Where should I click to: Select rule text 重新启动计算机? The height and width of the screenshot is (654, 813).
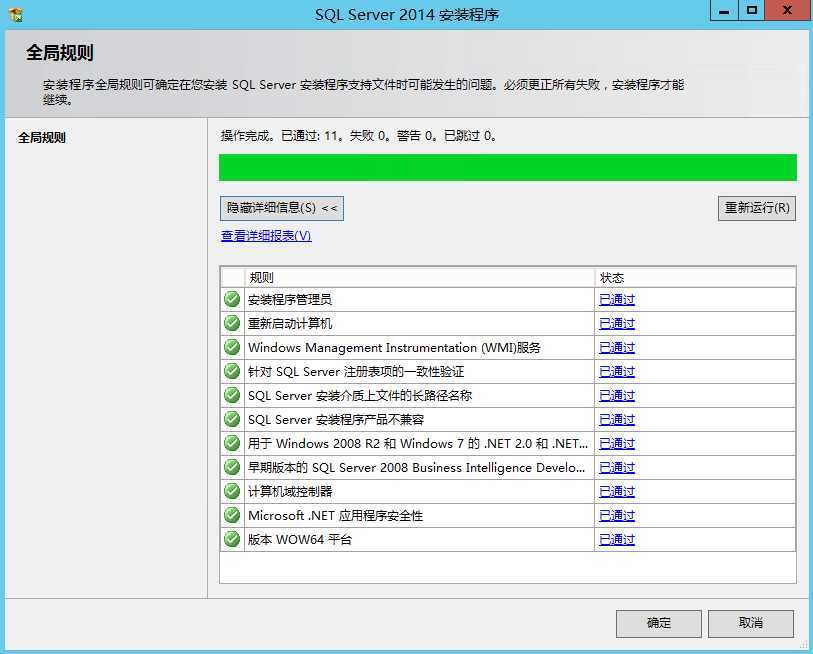(x=290, y=324)
